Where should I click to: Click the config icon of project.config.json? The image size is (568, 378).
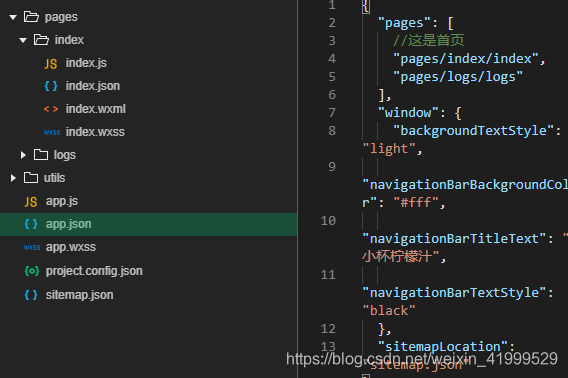point(32,271)
